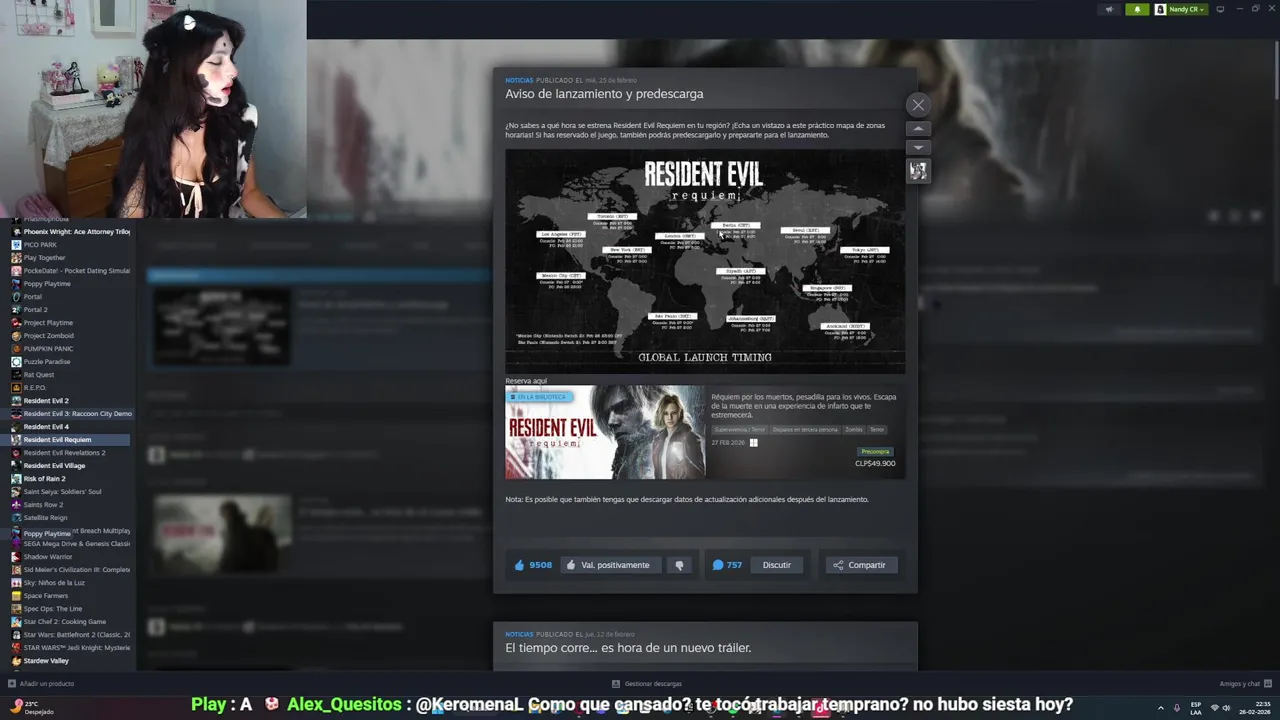Select Sky: Niños de la Luz in library

(x=70, y=583)
